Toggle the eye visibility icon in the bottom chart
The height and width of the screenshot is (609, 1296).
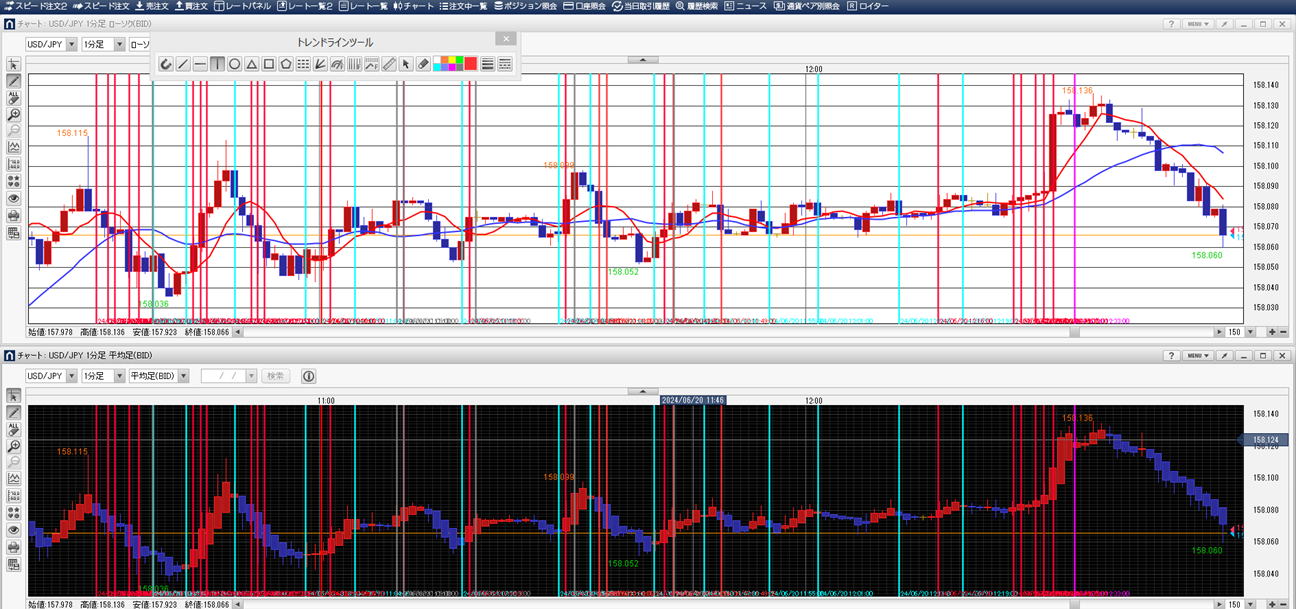point(14,530)
